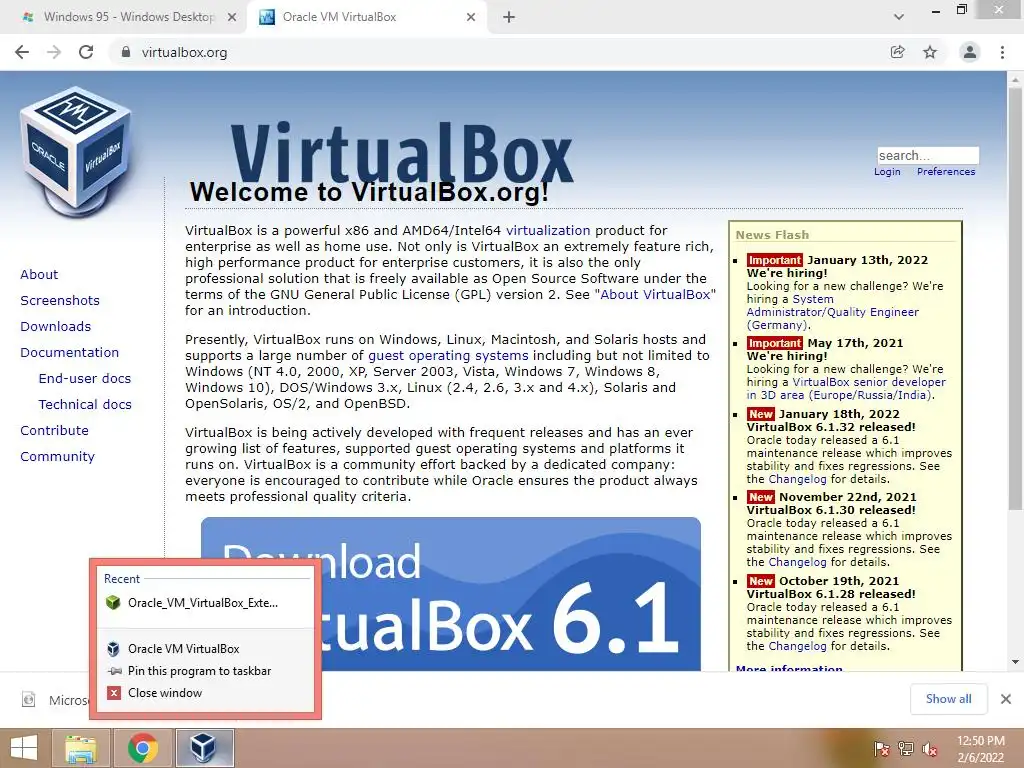Viewport: 1024px width, 768px height.
Task: Click the Login link
Action: coord(887,172)
